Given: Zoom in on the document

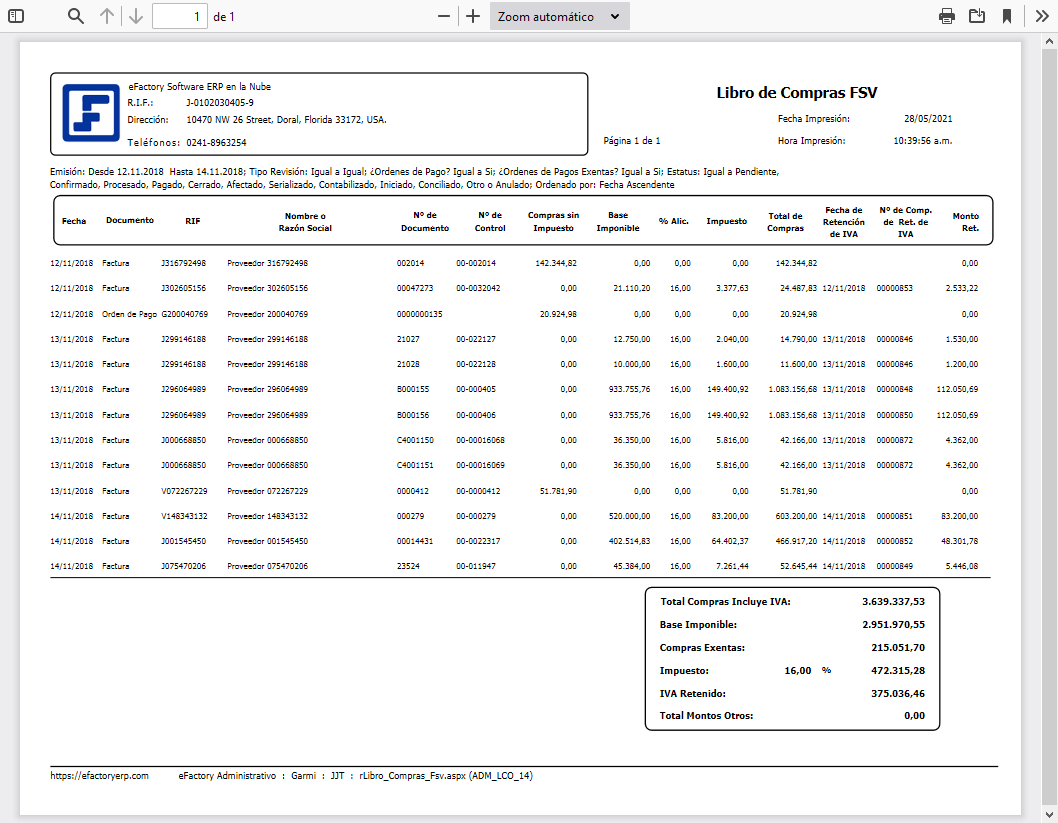Looking at the screenshot, I should (x=473, y=16).
